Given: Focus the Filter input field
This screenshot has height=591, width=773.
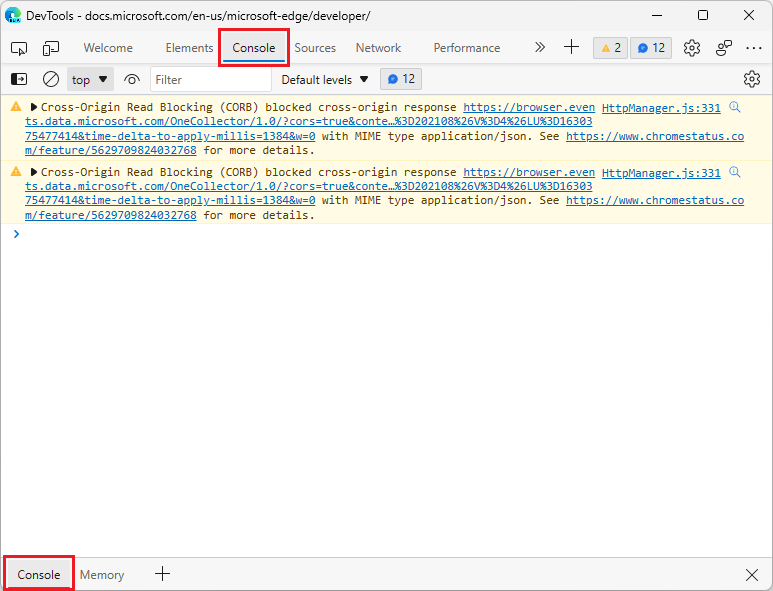Looking at the screenshot, I should [x=211, y=79].
